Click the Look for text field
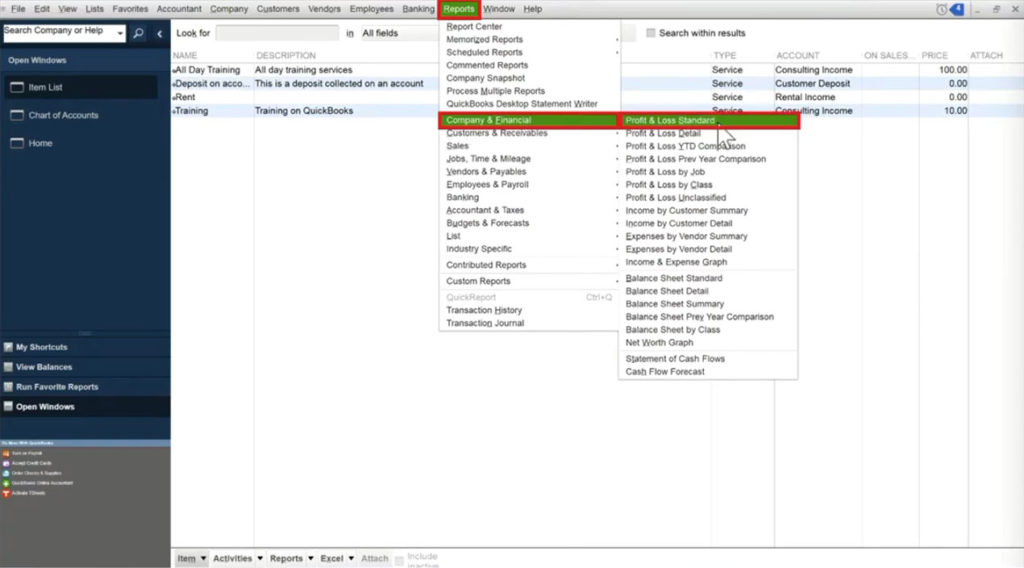The image size is (1024, 568). [x=277, y=33]
